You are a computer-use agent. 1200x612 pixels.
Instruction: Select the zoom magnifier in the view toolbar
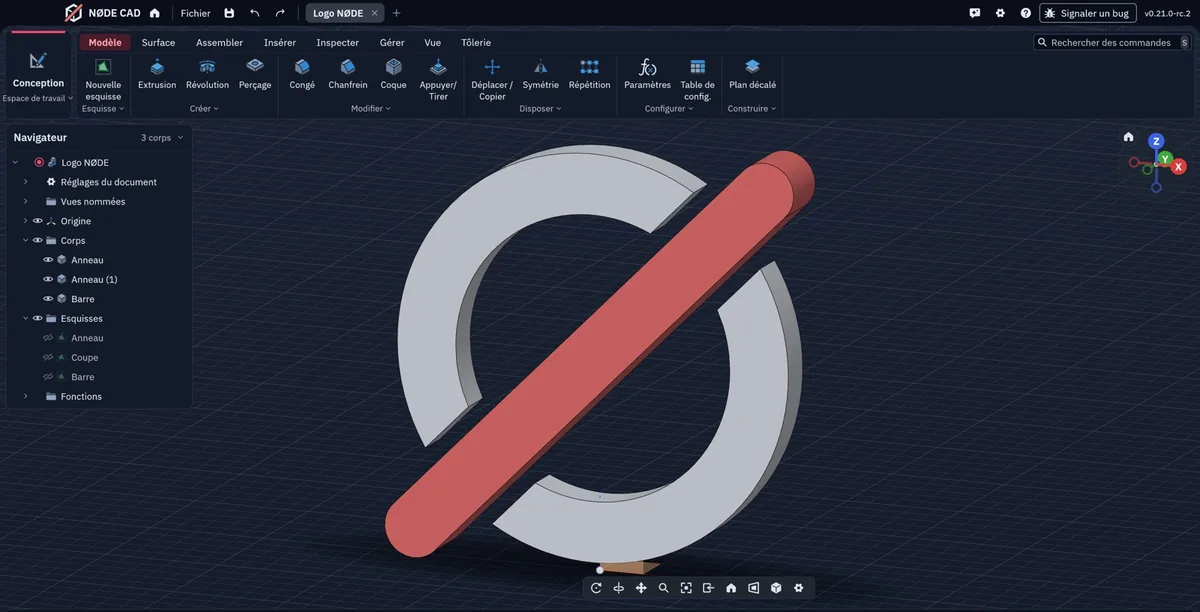[663, 588]
